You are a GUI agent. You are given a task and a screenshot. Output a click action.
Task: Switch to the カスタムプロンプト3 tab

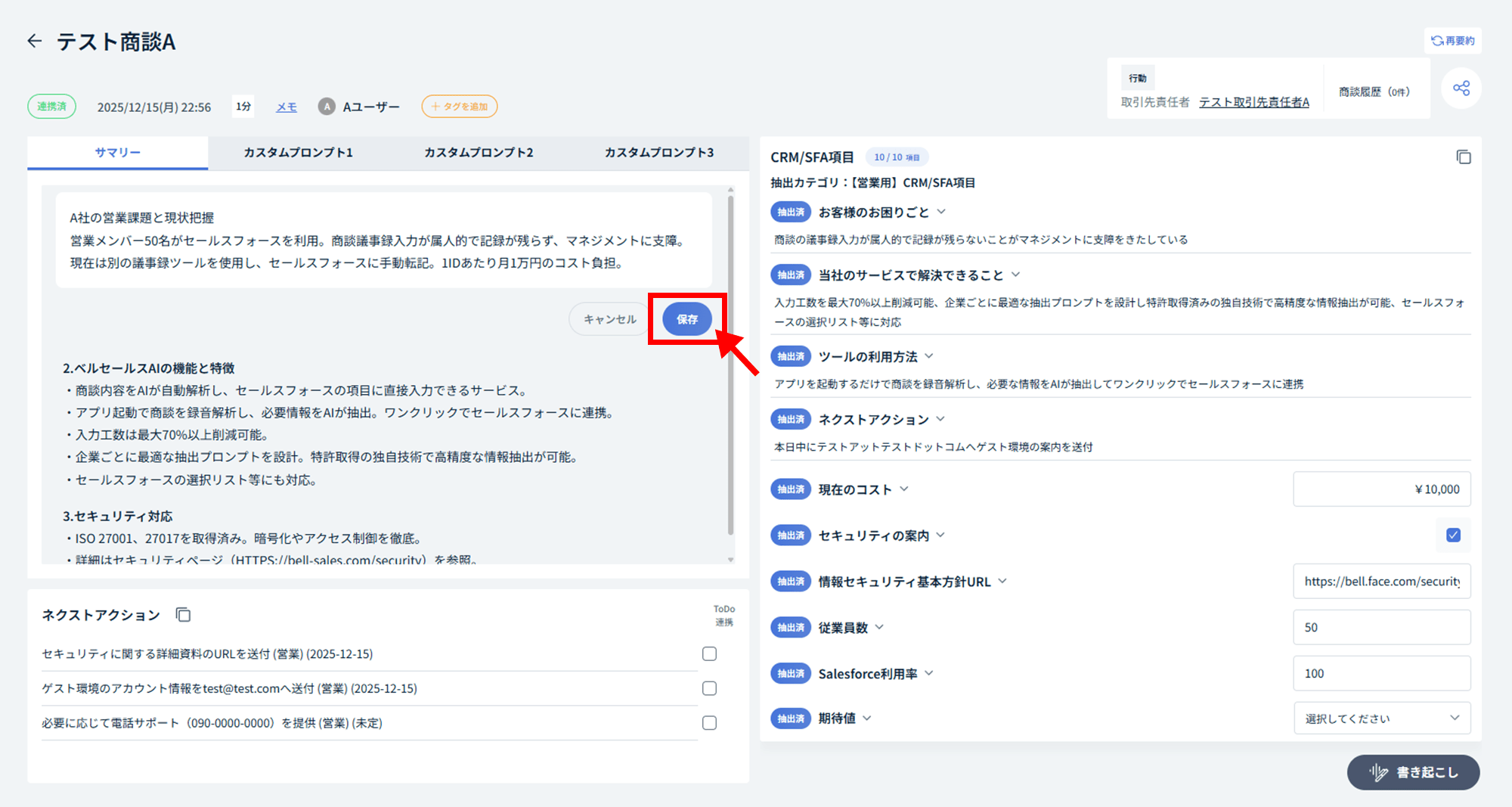tap(658, 153)
